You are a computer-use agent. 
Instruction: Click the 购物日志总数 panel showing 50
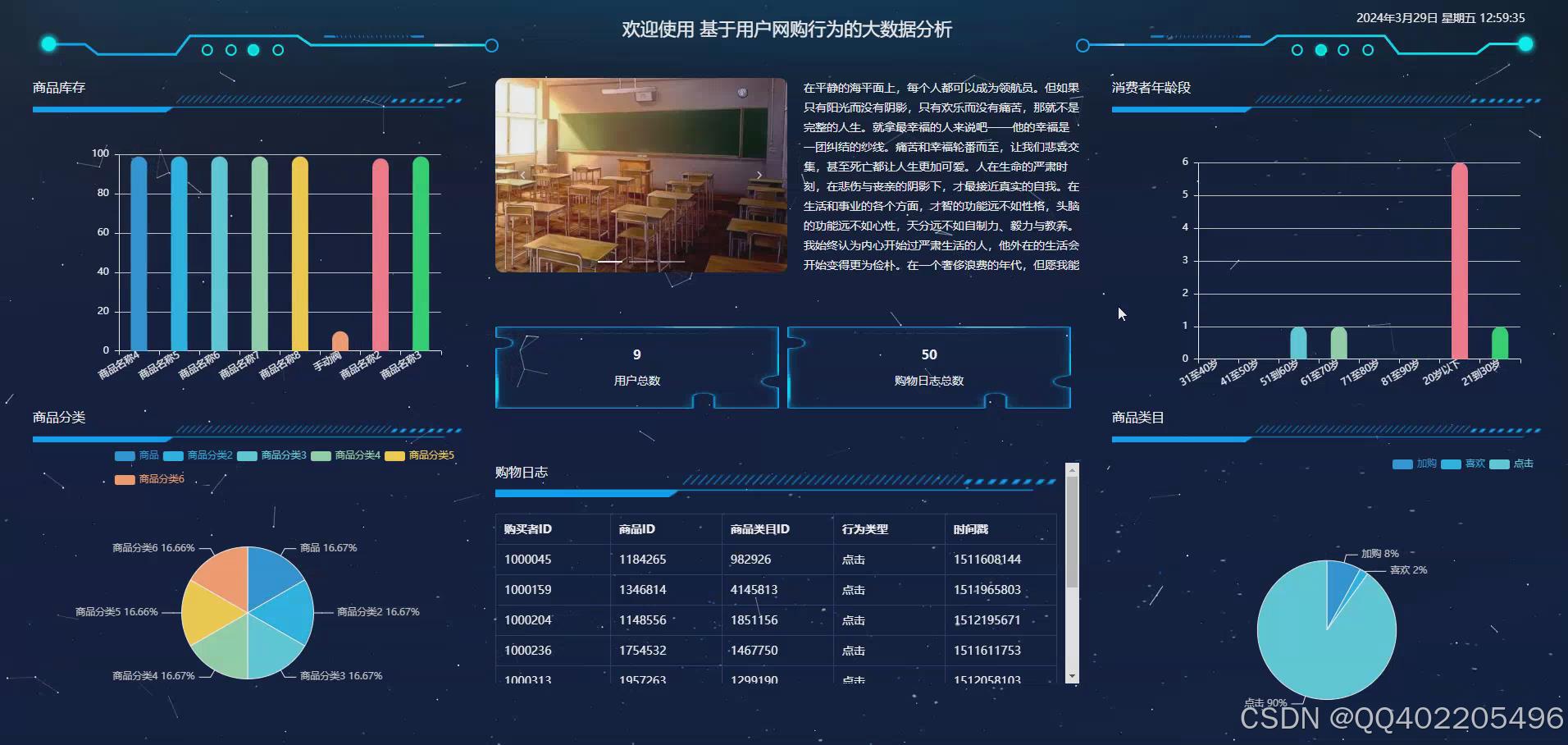928,367
